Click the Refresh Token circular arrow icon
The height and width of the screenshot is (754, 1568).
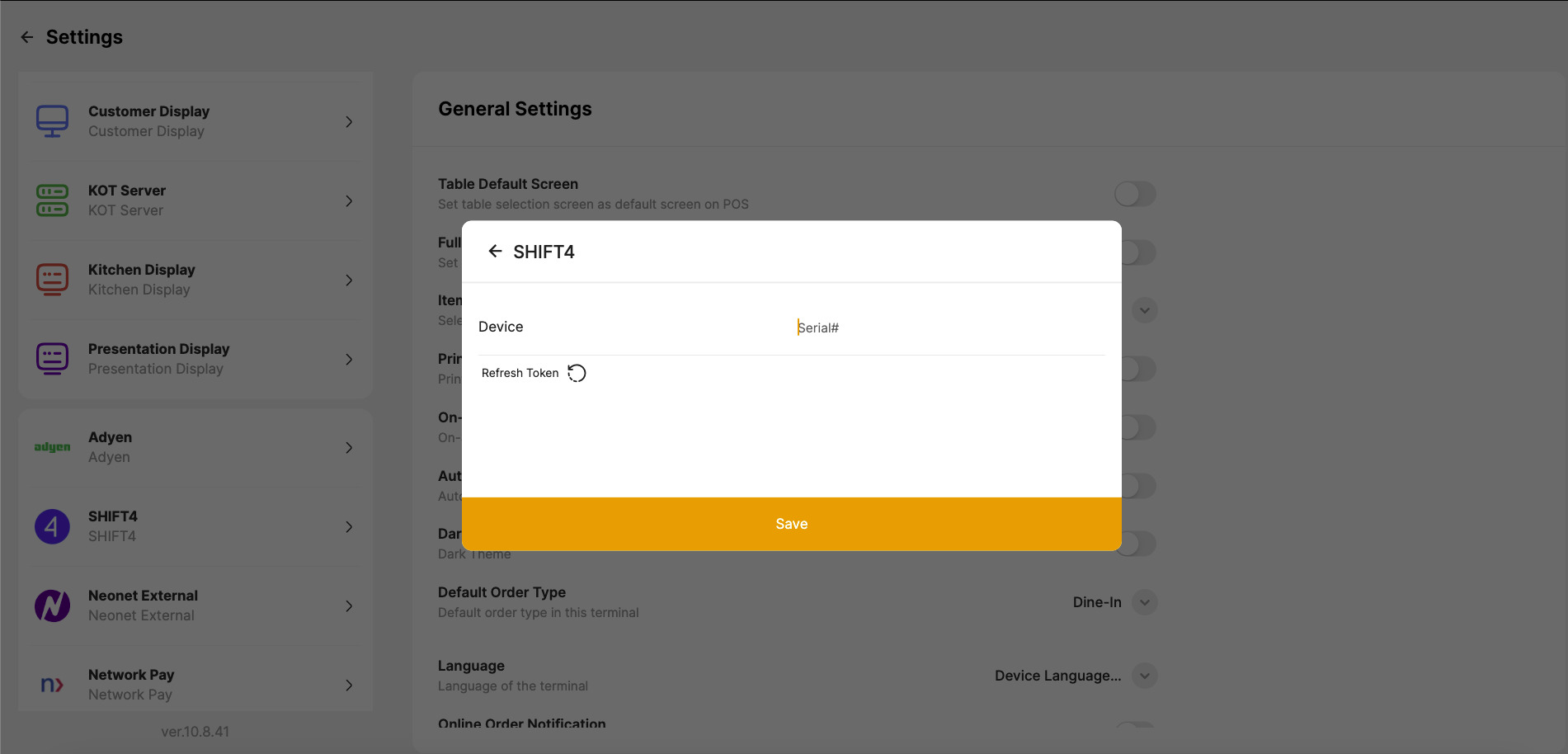577,373
